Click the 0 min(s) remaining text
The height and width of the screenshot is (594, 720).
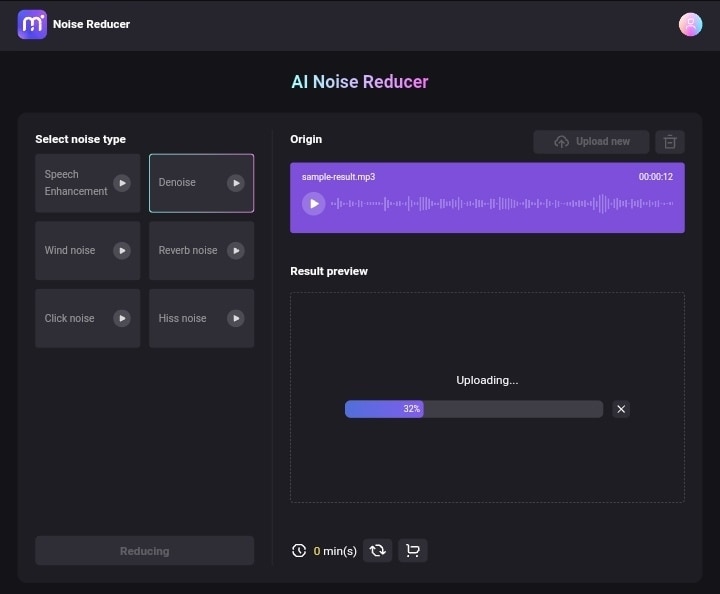click(x=335, y=551)
